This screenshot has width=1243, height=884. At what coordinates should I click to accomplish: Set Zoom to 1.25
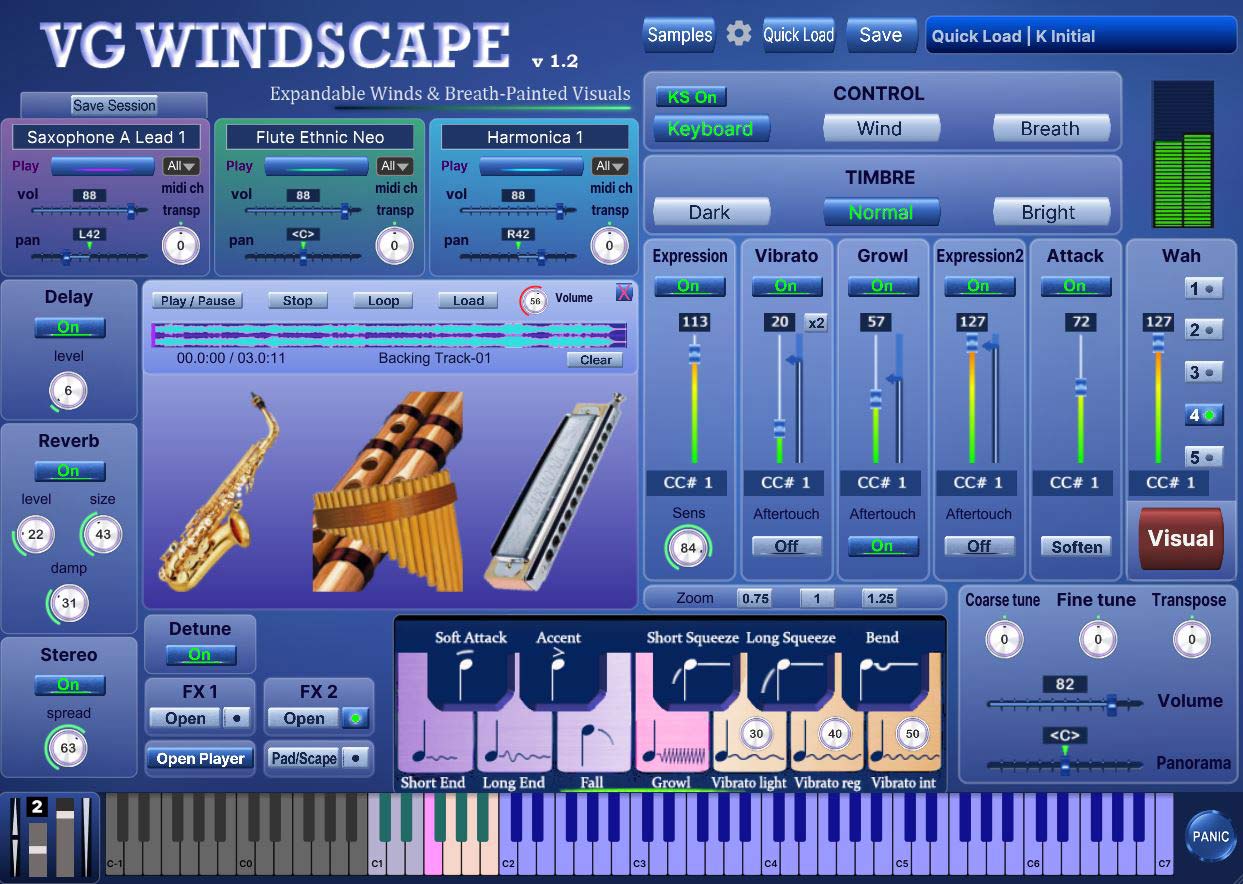[879, 598]
